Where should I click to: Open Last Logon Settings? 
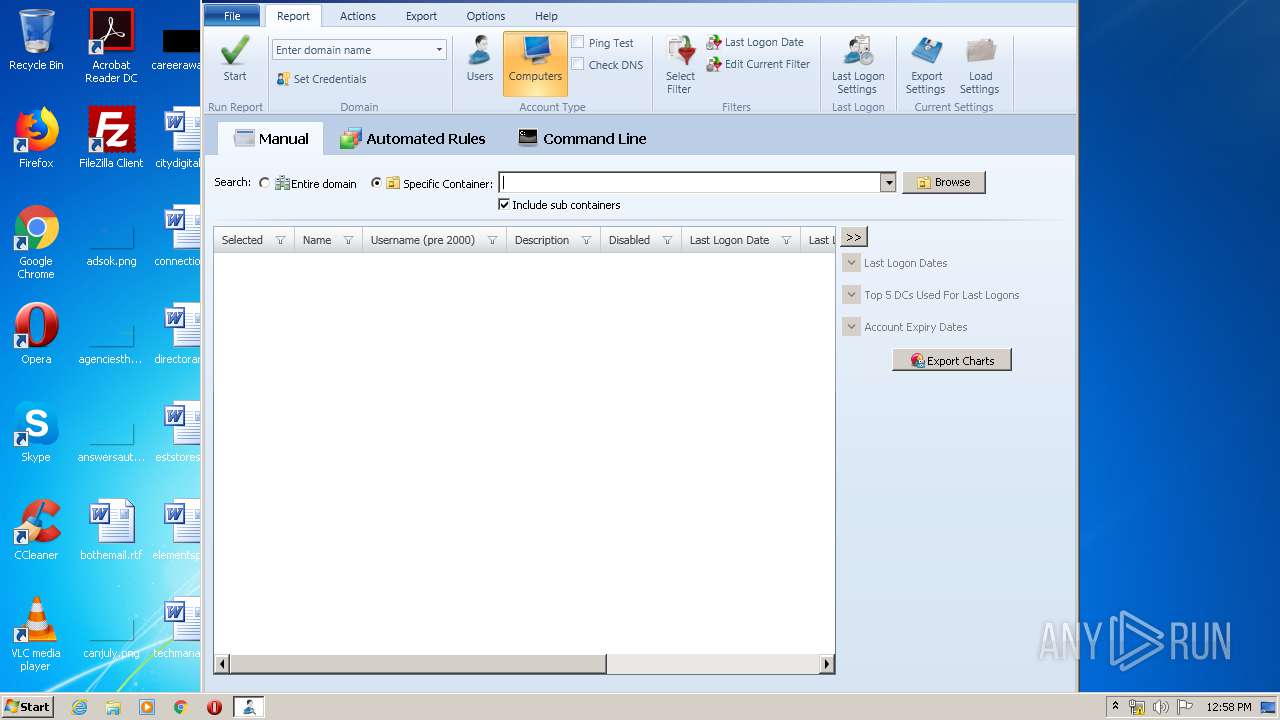click(858, 65)
